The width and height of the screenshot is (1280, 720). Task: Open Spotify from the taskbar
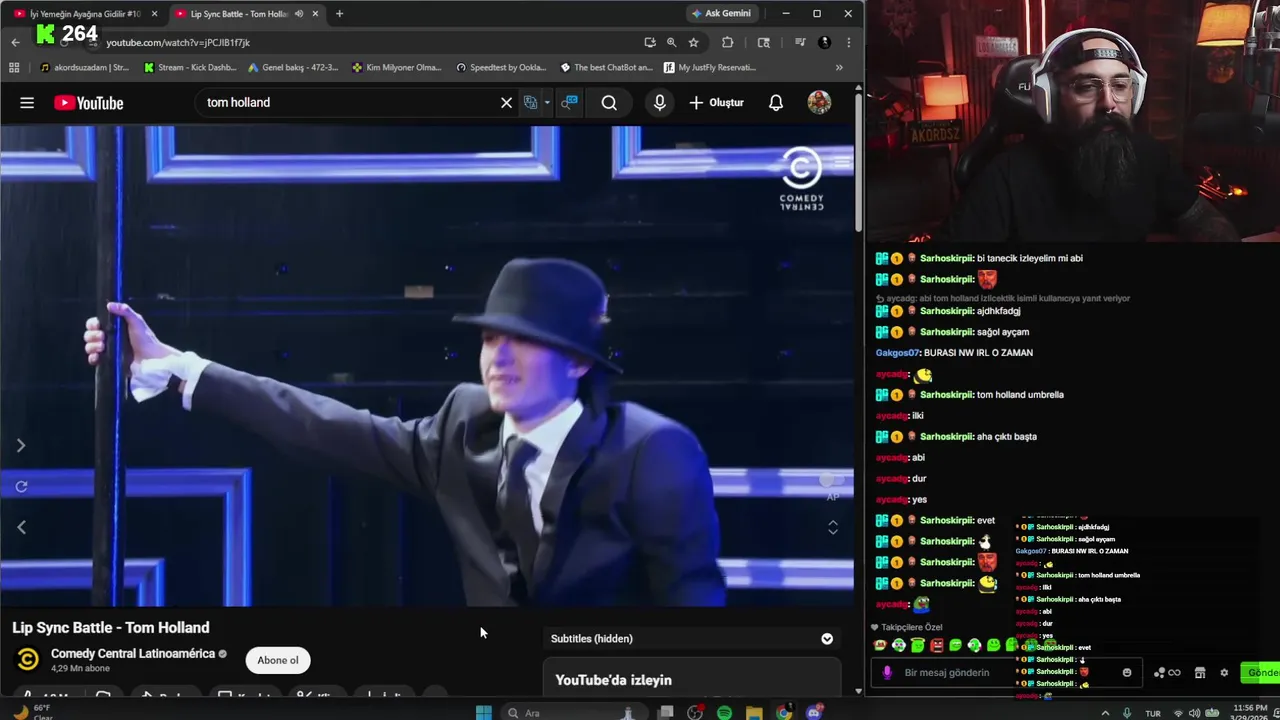[x=724, y=712]
